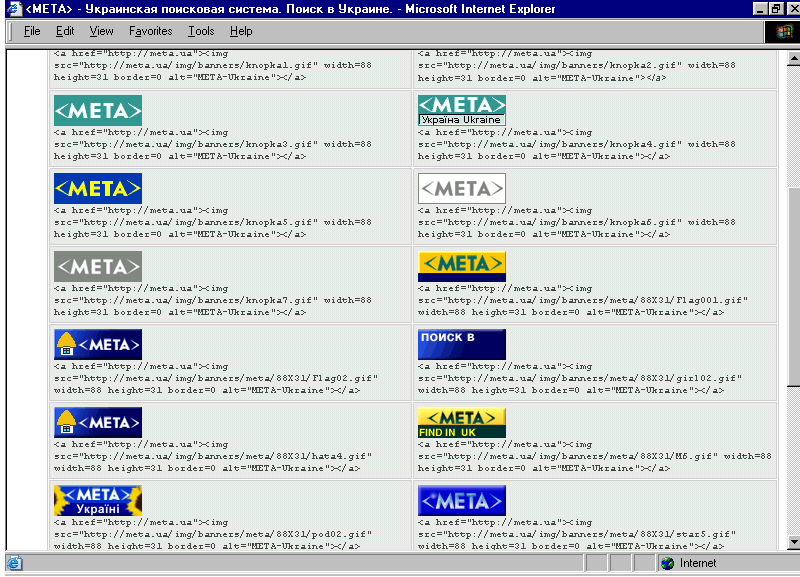
Task: Click the house META banner for Flag02.gif
Action: click(98, 344)
